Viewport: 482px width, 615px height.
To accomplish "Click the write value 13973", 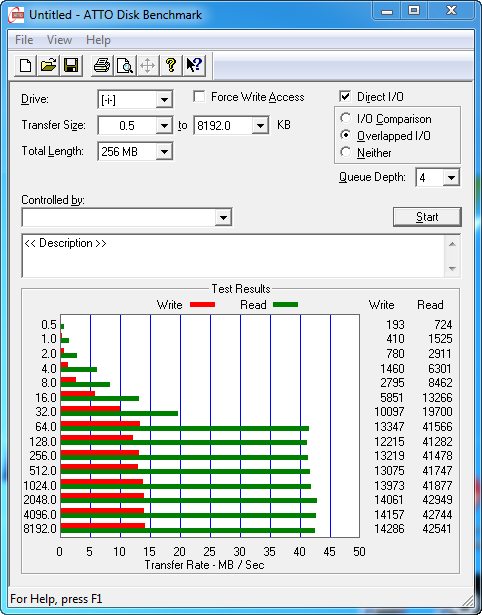I will 389,486.
